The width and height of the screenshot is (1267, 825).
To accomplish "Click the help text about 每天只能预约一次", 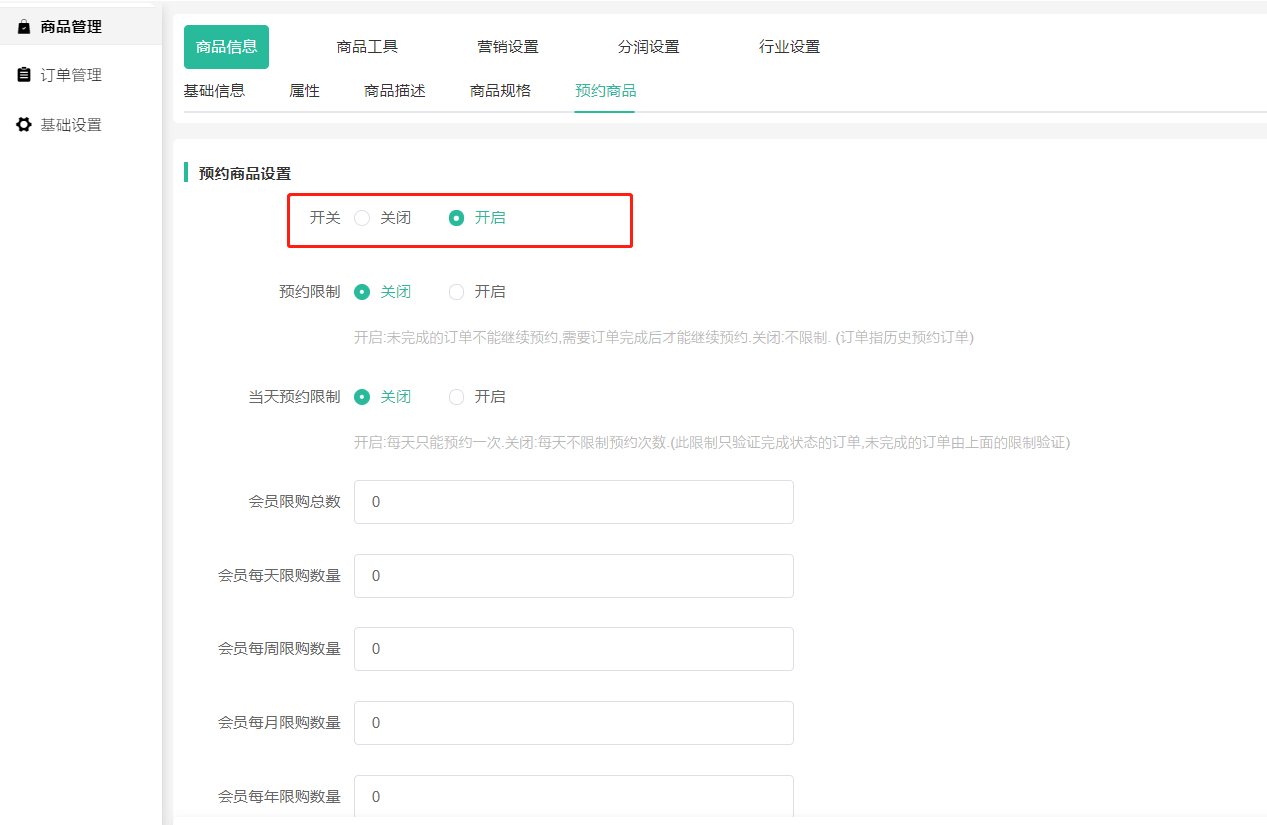I will [712, 443].
